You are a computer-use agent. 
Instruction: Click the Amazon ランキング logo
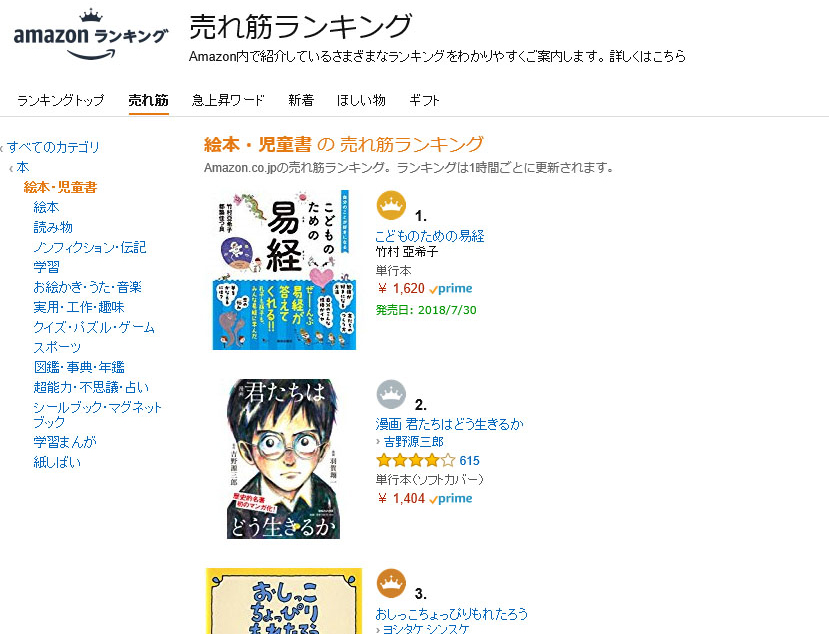click(x=90, y=35)
